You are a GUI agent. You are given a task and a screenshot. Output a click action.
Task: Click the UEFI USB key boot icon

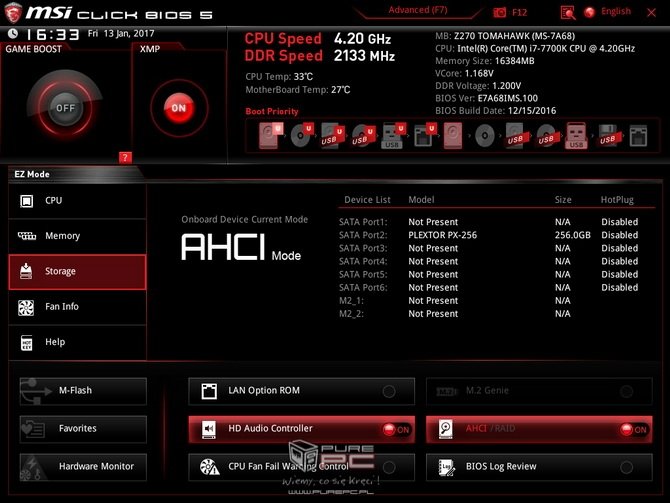393,135
